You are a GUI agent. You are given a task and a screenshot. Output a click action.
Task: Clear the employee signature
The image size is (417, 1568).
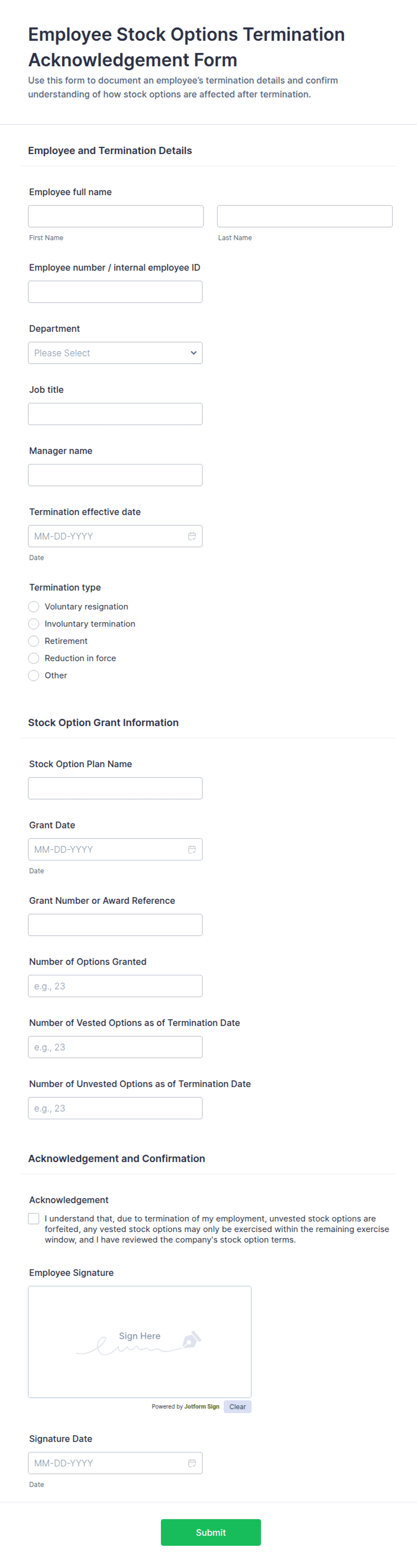237,1407
